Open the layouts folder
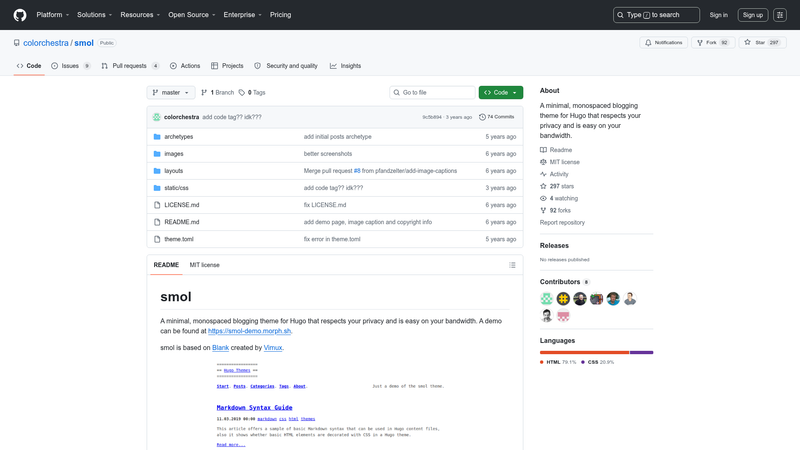 [x=173, y=171]
